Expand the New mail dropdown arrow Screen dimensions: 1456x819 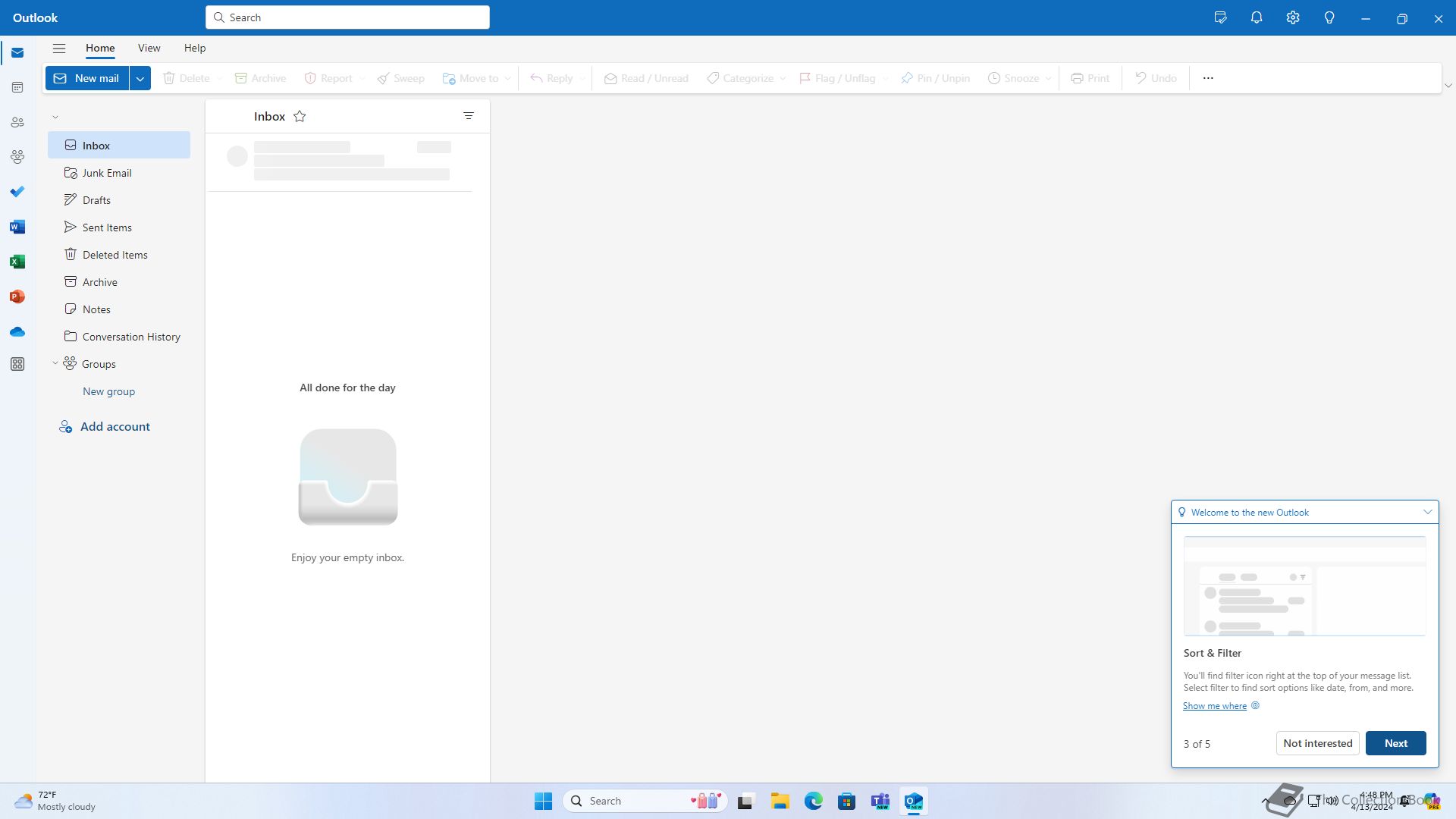(140, 78)
